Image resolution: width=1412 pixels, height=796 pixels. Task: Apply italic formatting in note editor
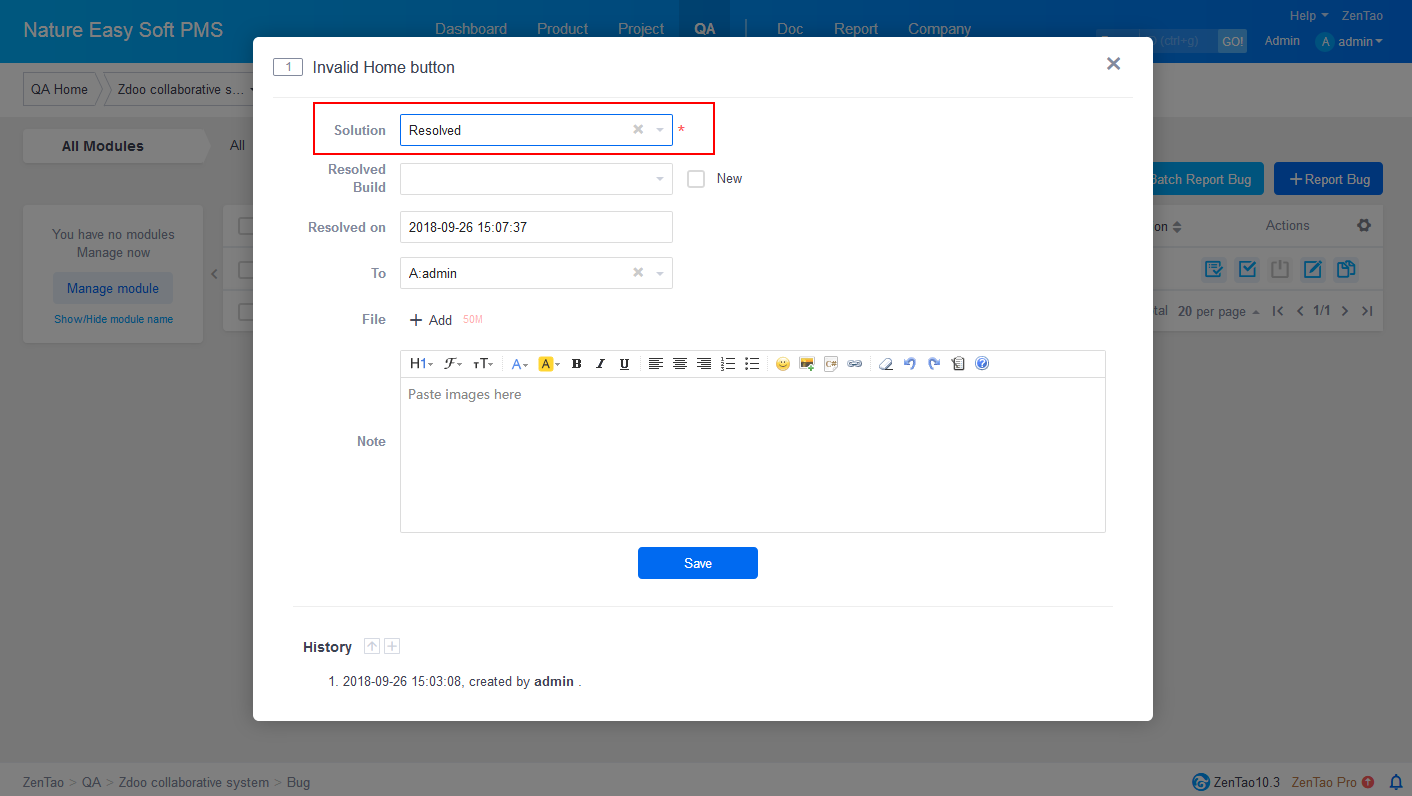pos(600,364)
